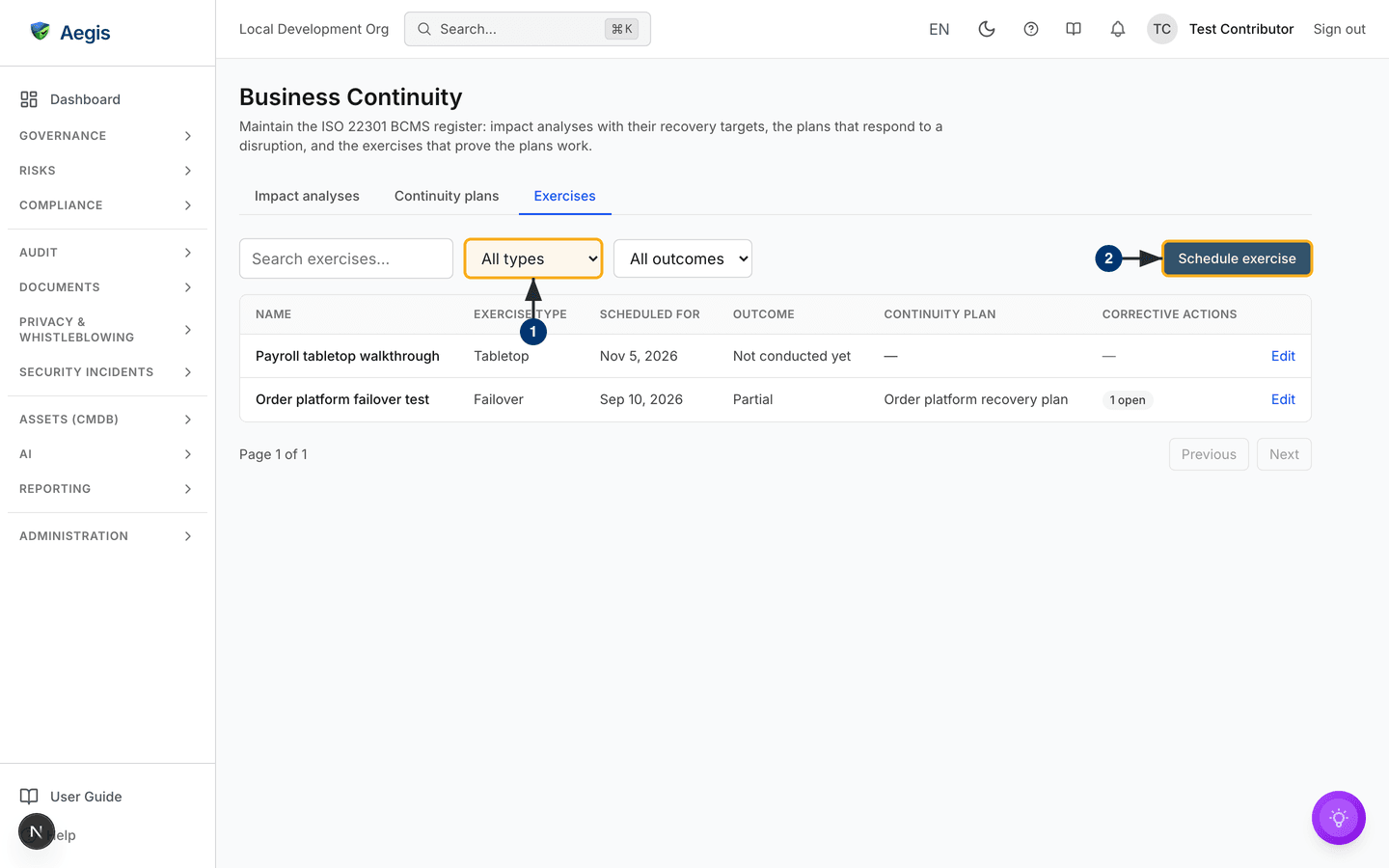
Task: Click Order platform recovery plan cell
Action: click(x=976, y=399)
